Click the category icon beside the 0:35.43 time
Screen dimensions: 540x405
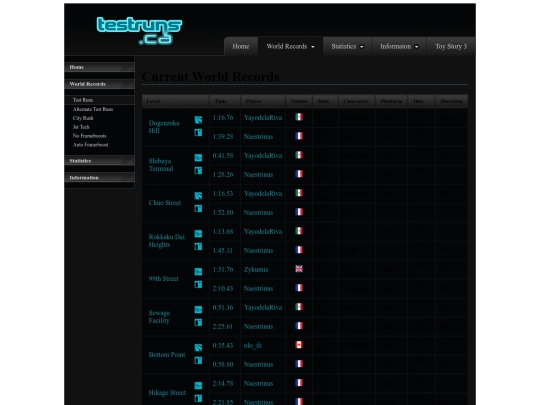click(198, 347)
